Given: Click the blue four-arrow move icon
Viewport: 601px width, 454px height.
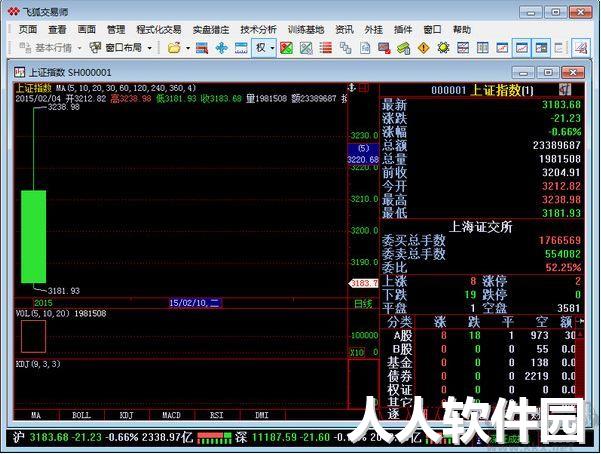Looking at the screenshot, I should (x=222, y=48).
